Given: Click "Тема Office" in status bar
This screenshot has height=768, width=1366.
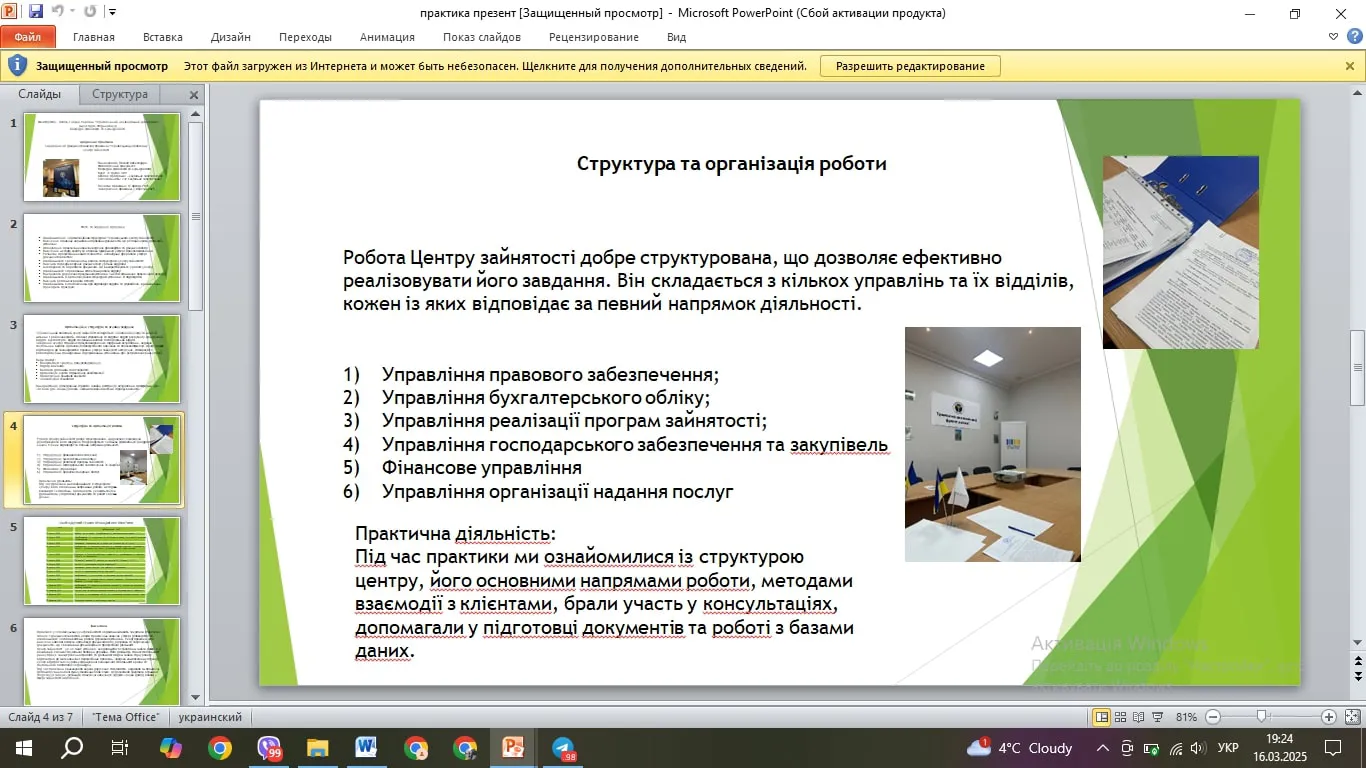Looking at the screenshot, I should tap(126, 717).
